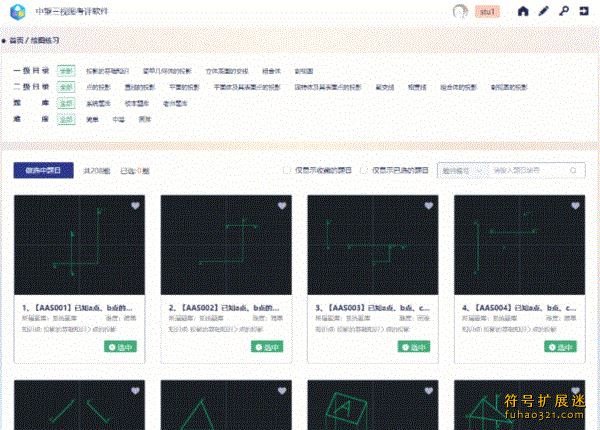Click 选中 button on AAS003 card
This screenshot has height=430, width=600.
[x=414, y=347]
